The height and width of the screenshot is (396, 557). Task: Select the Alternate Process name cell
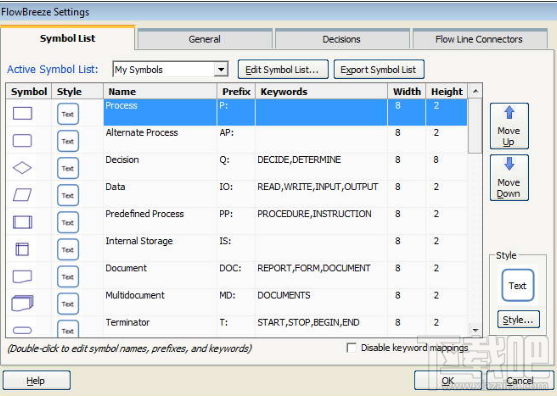point(160,140)
